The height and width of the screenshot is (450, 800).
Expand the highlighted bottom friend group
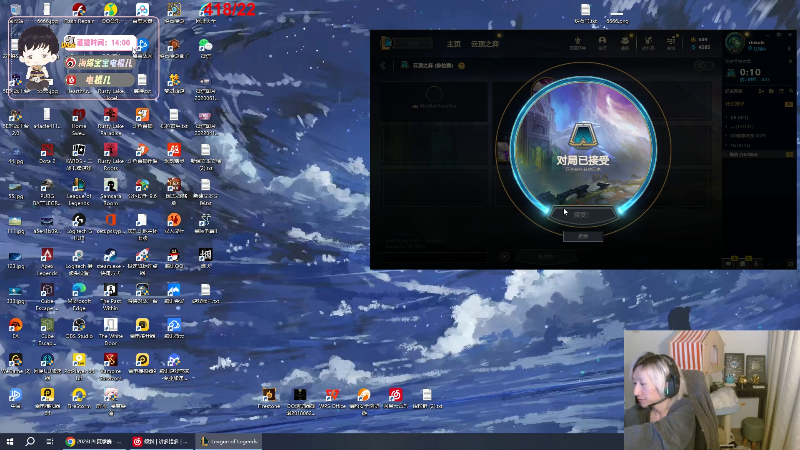(758, 154)
